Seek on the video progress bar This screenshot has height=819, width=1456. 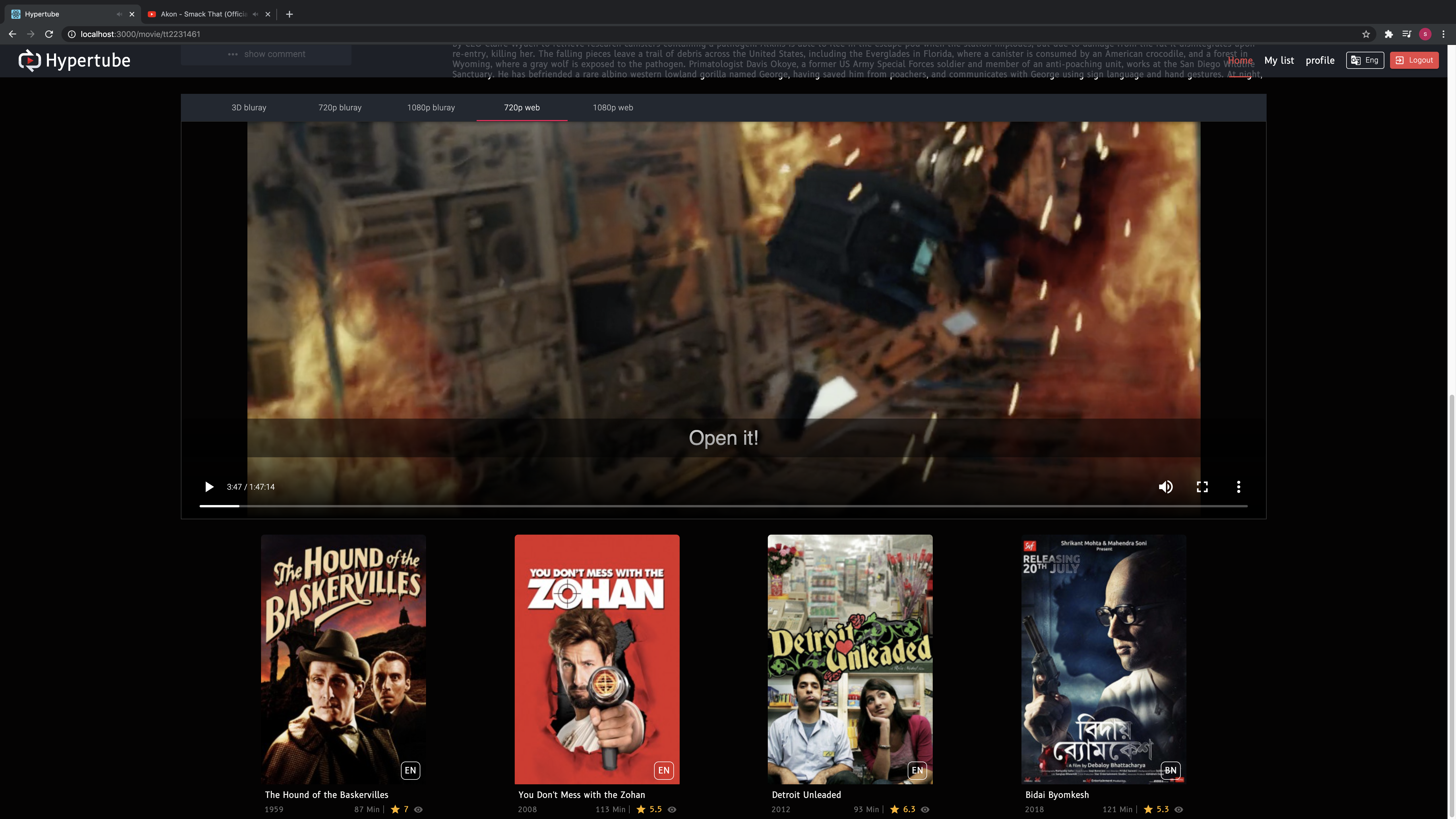pyautogui.click(x=723, y=506)
